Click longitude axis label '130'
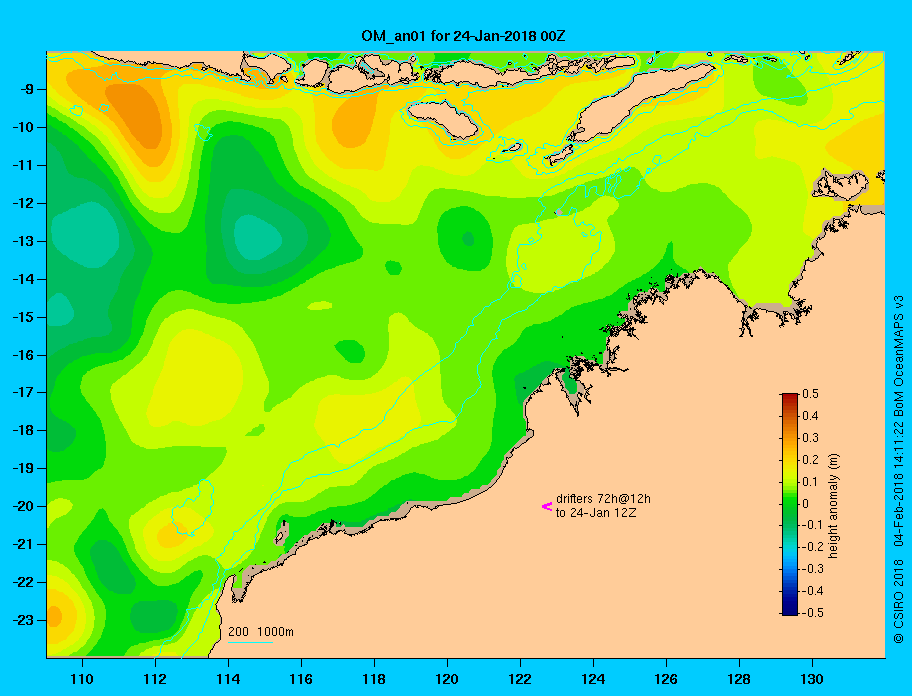This screenshot has width=912, height=696. pos(812,679)
